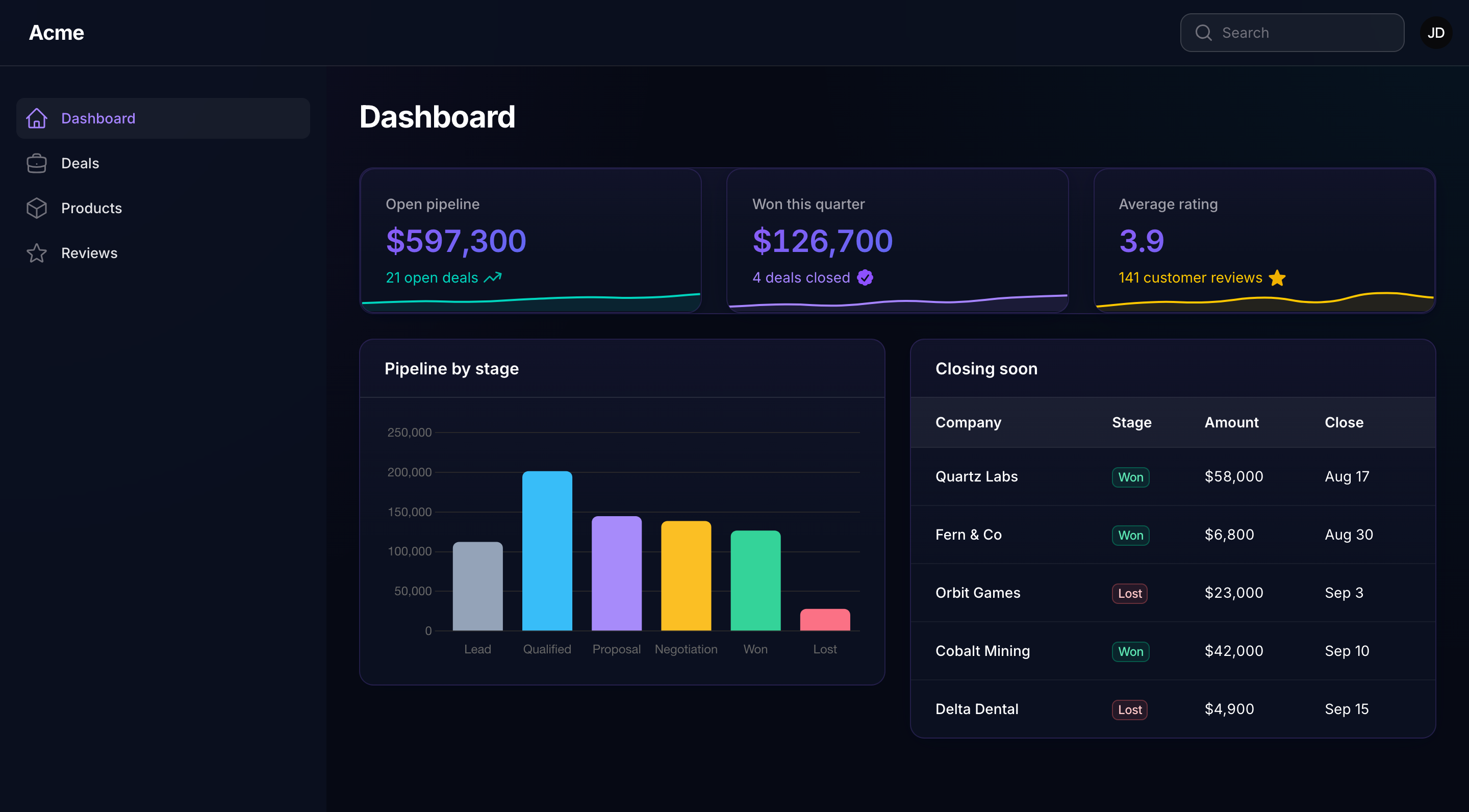Click the $23,000 amount cell
1469x812 pixels.
pos(1233,593)
